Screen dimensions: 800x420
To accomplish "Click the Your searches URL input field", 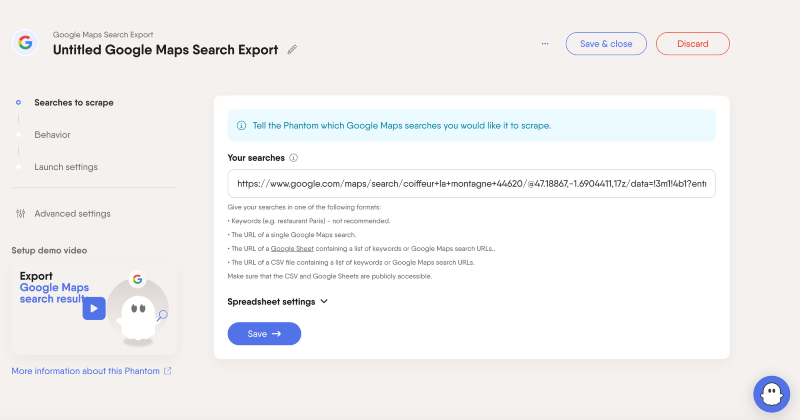I will pos(471,184).
